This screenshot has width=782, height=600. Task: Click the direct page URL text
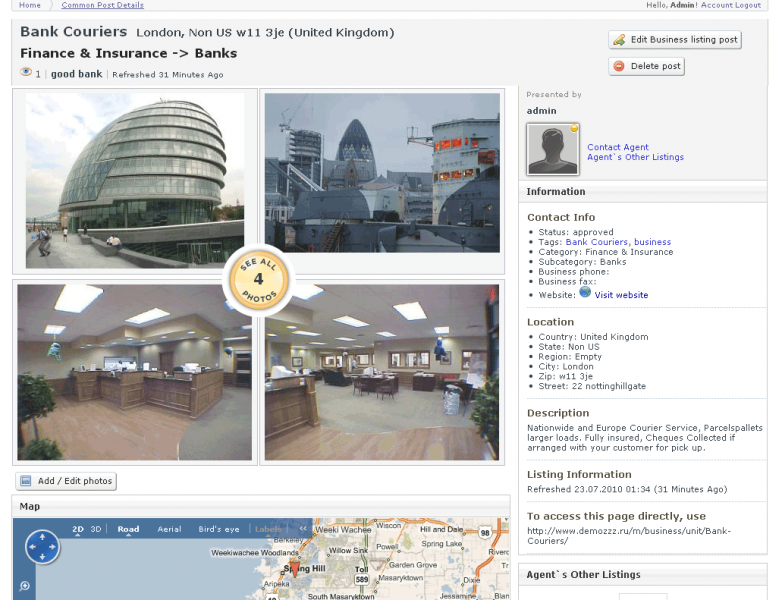629,536
